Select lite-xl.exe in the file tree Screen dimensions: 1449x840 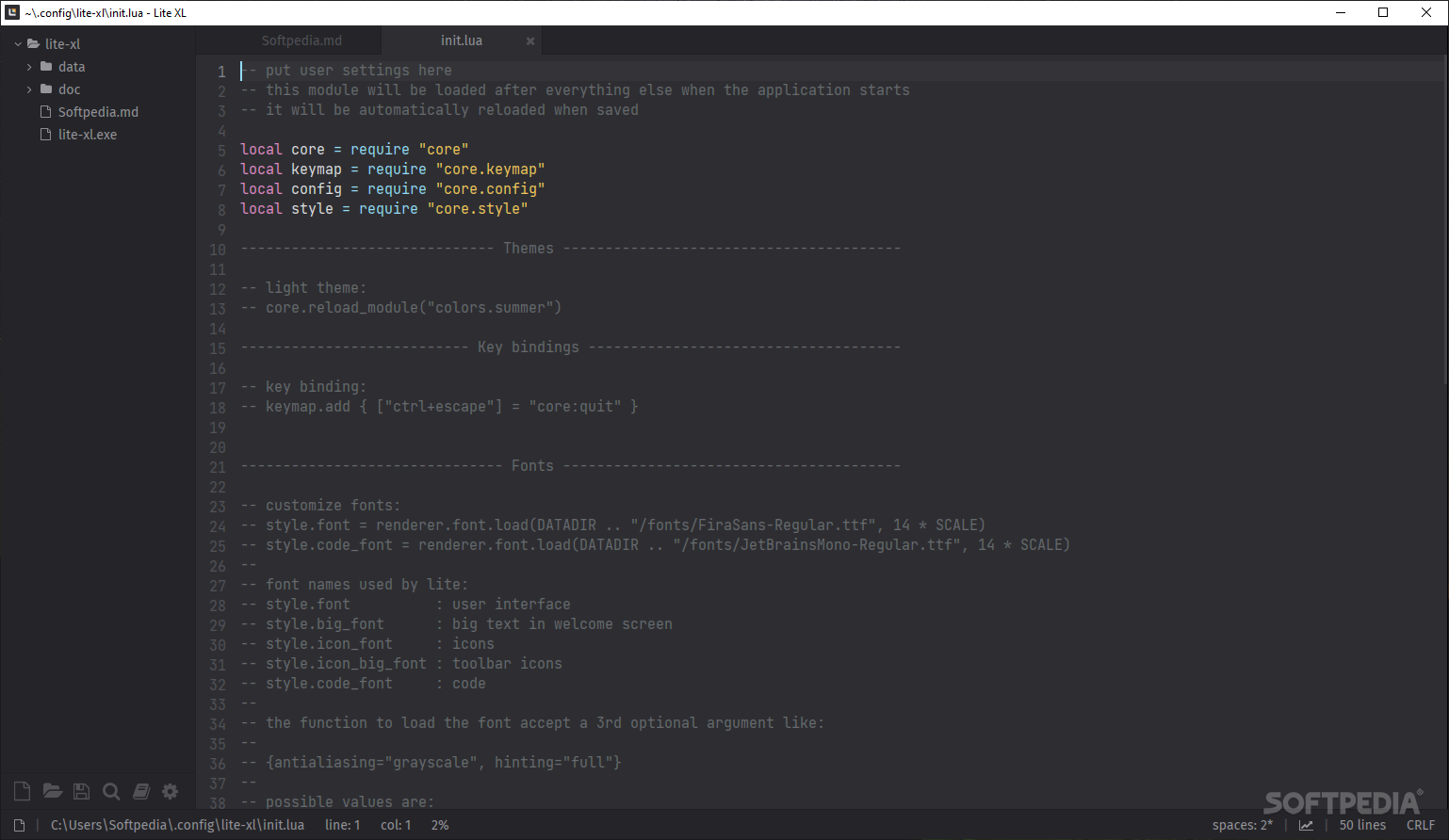coord(88,134)
